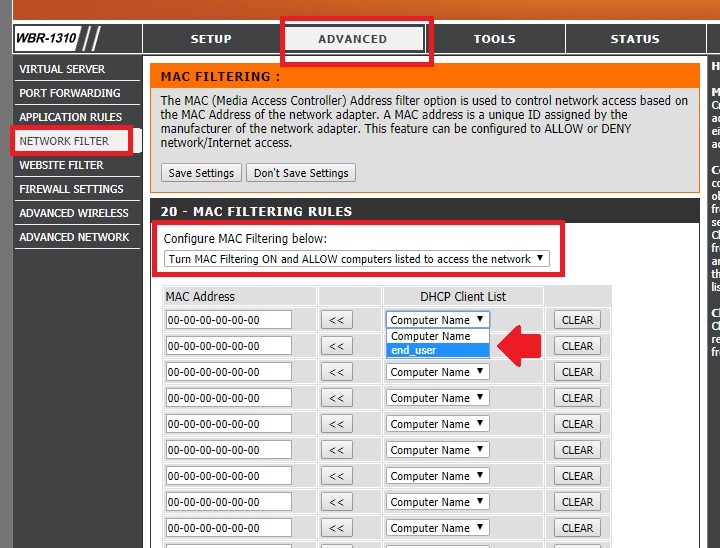The image size is (720, 548).
Task: Click << copy button in second row
Action: [x=337, y=346]
